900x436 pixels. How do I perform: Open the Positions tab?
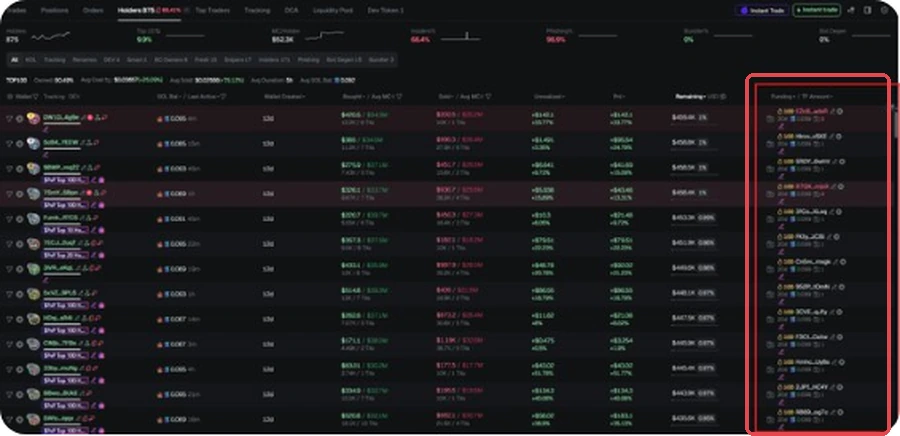[x=55, y=10]
